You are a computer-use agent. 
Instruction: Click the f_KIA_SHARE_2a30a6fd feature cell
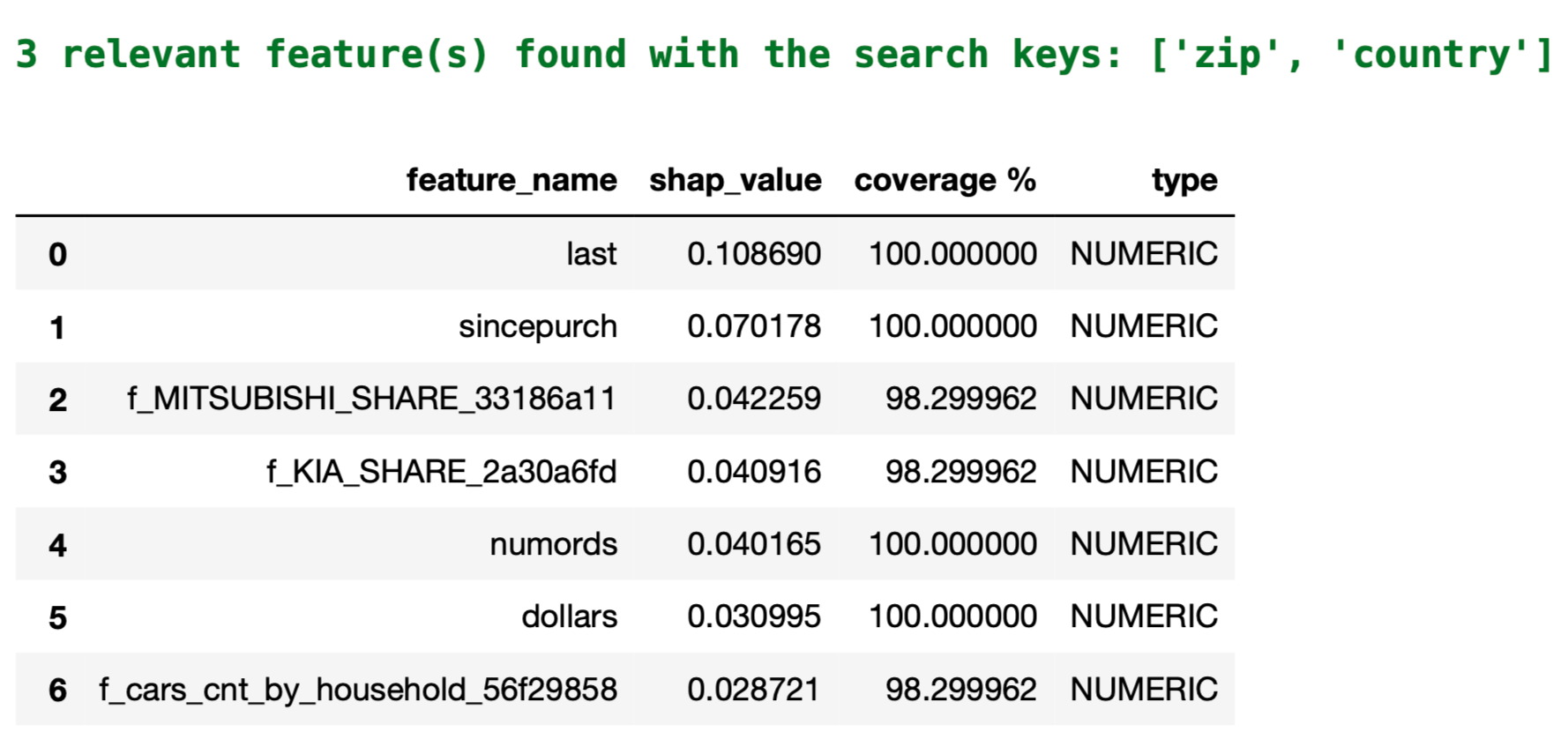[441, 472]
